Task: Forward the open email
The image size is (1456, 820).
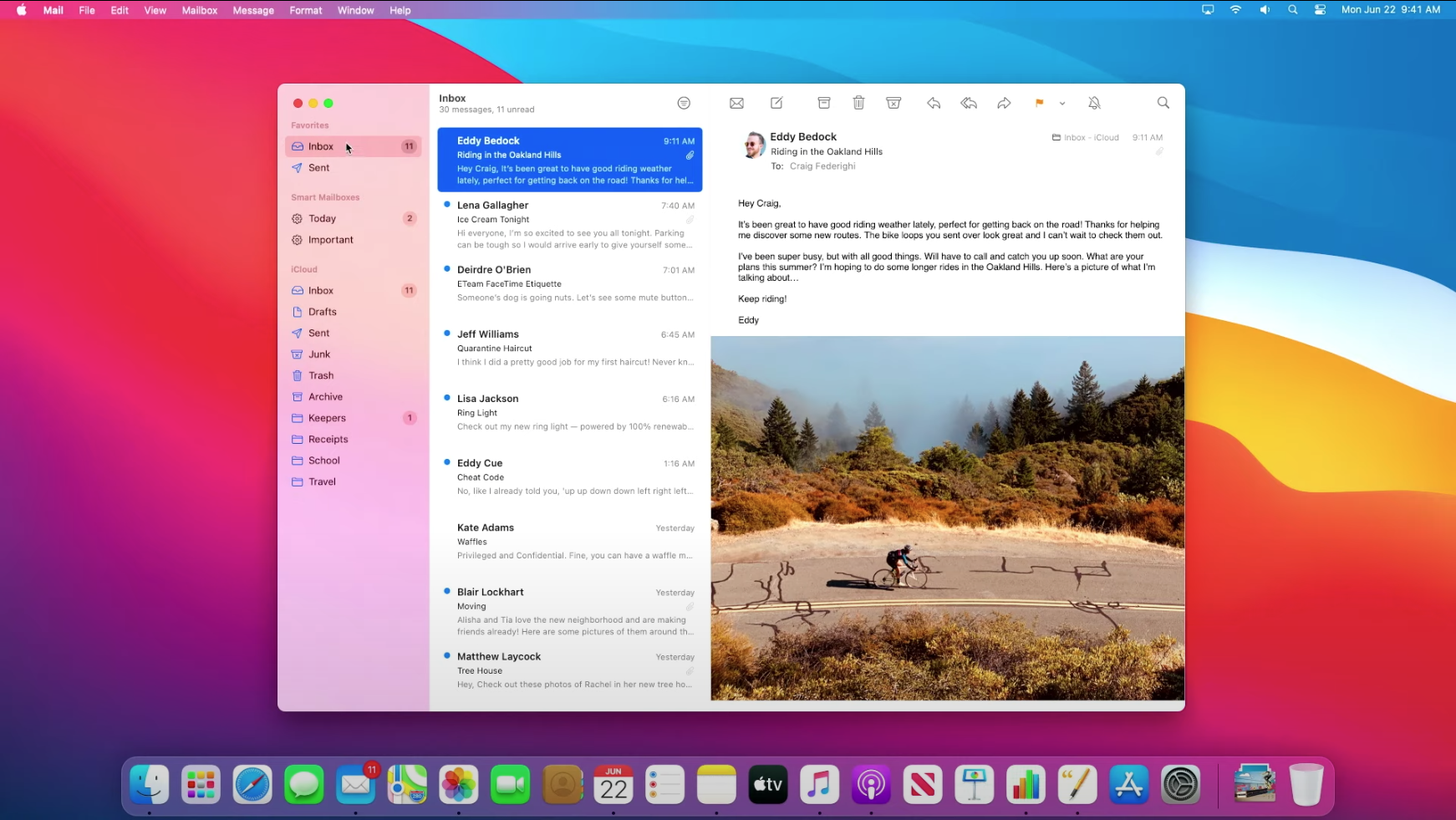Action: 1004,103
